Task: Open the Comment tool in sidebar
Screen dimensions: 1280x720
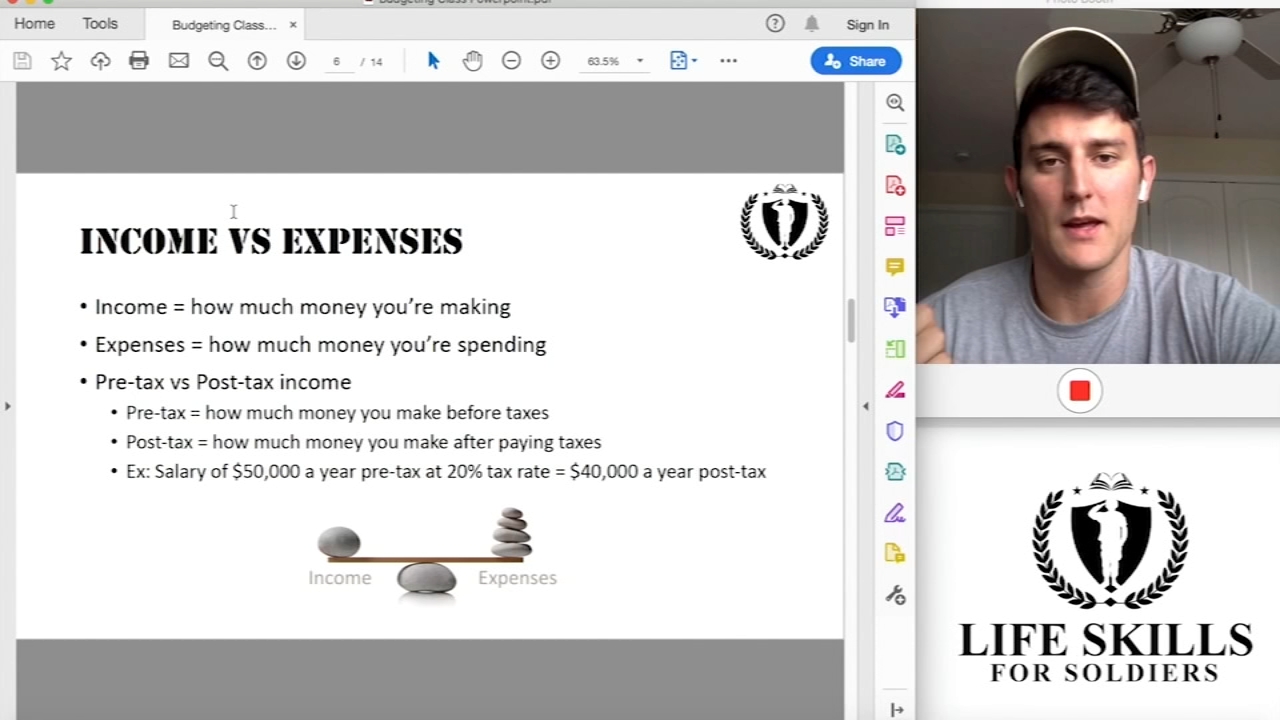Action: [x=895, y=267]
